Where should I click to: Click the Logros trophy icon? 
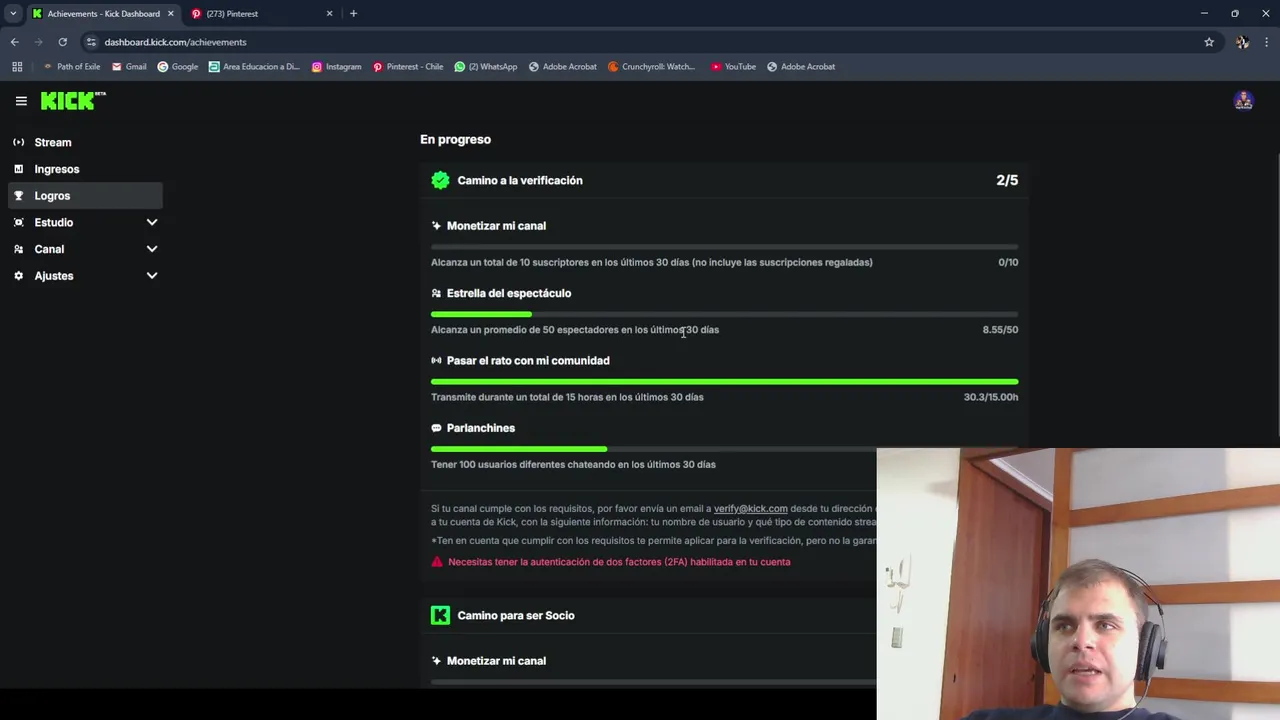pyautogui.click(x=18, y=196)
